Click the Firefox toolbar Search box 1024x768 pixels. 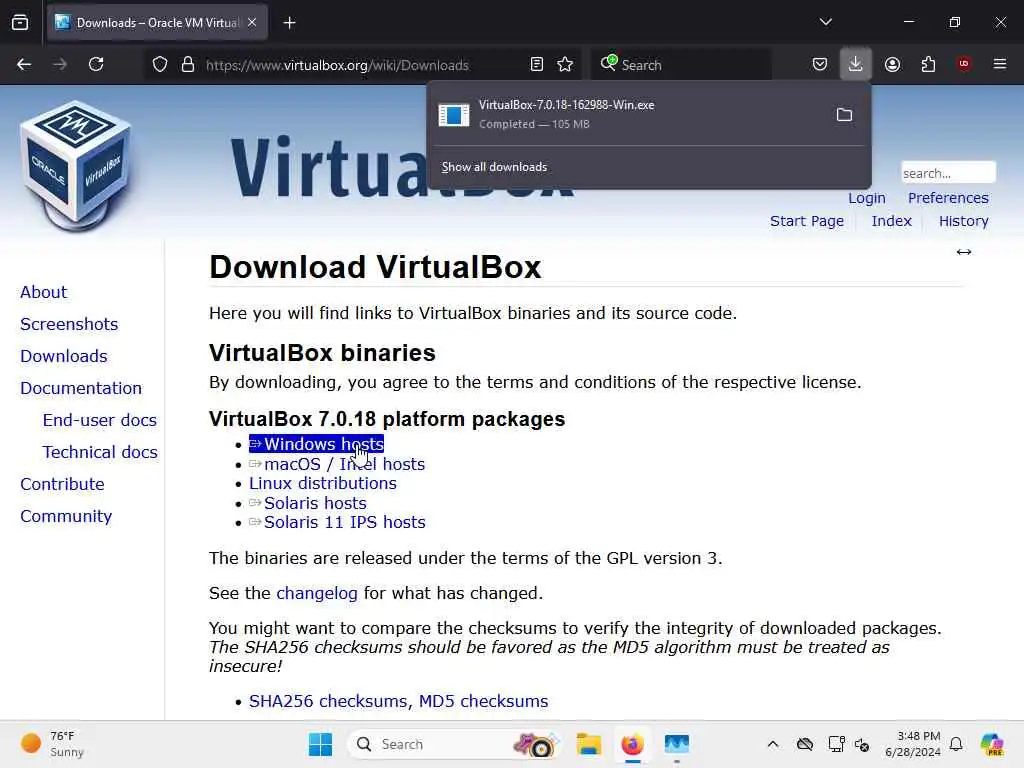[x=680, y=65]
